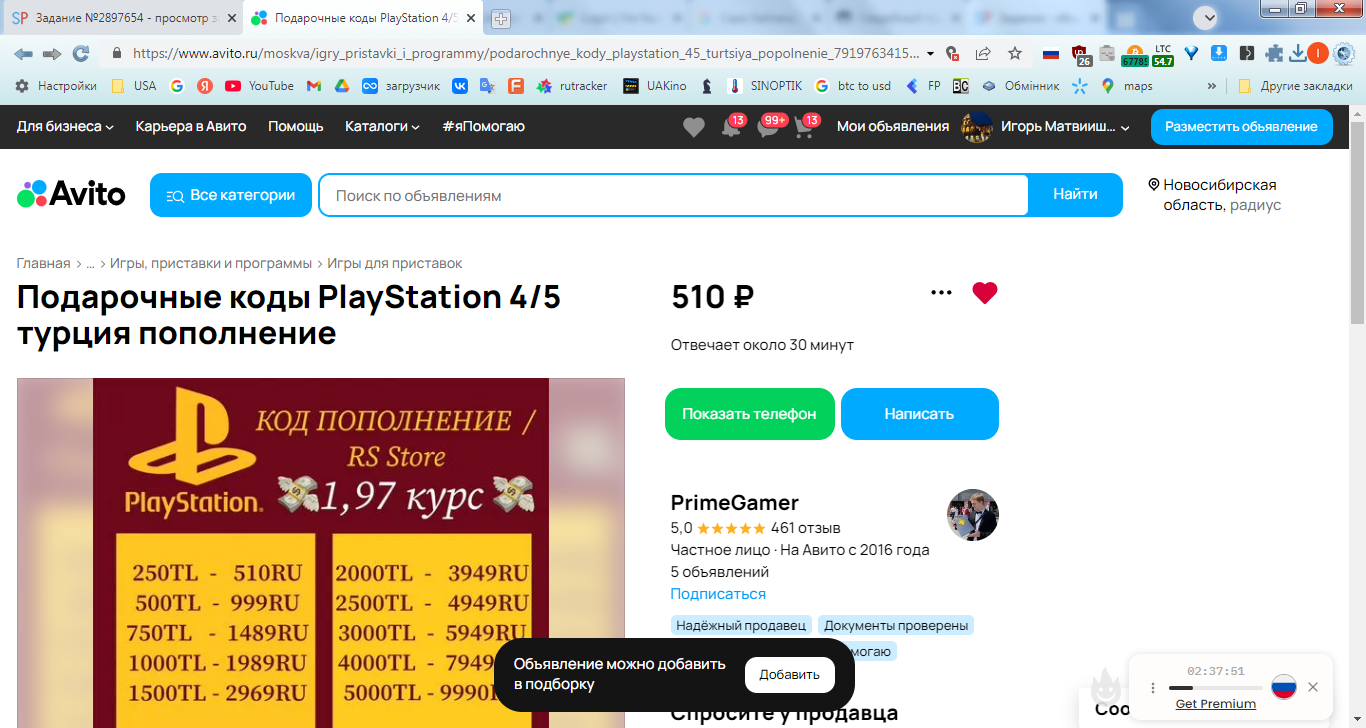
Task: Select the Подарочные коды PlayStation browser tab
Action: pos(362,18)
